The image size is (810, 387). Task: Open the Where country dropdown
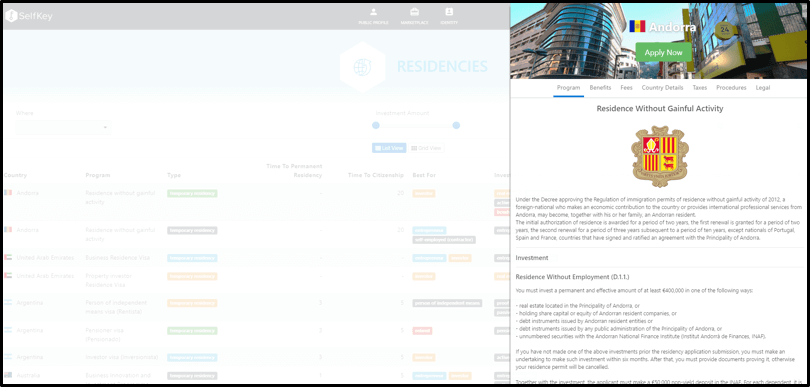63,127
